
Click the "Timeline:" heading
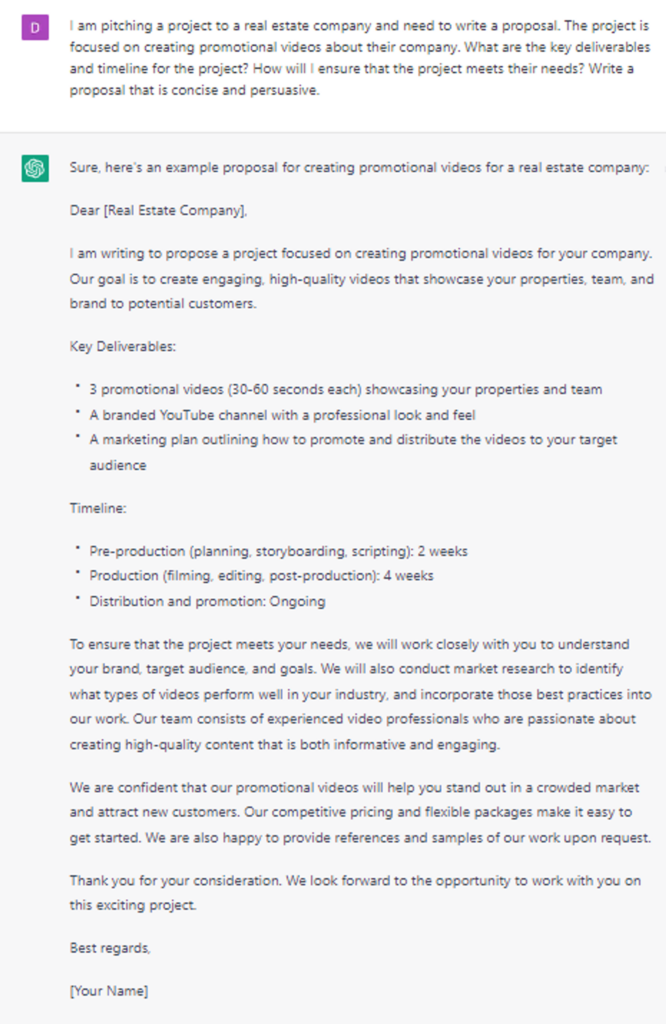coord(98,508)
